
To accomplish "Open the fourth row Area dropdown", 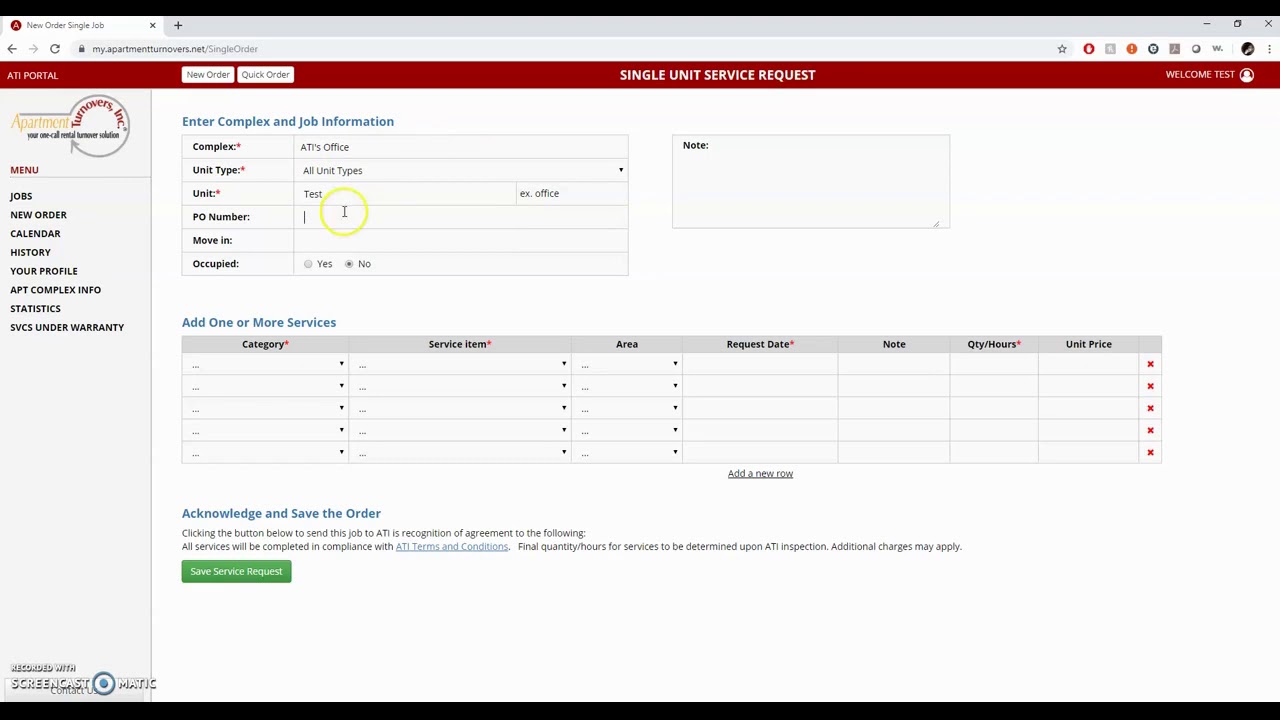I will (x=627, y=431).
